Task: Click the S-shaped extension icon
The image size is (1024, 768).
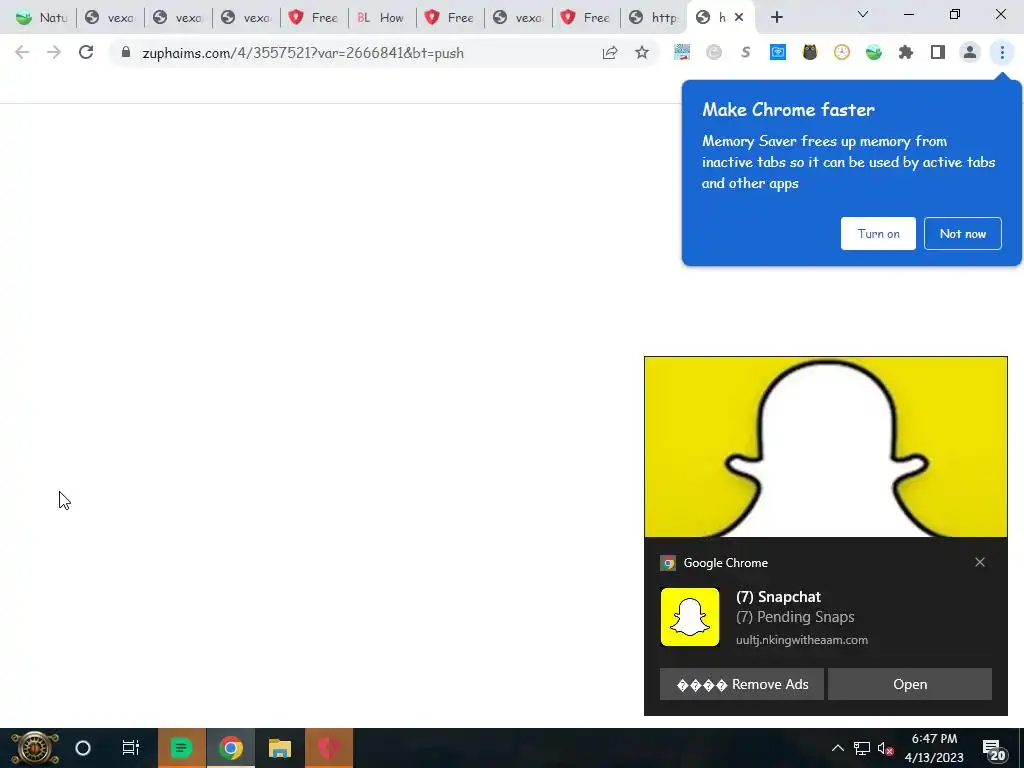Action: (x=746, y=52)
